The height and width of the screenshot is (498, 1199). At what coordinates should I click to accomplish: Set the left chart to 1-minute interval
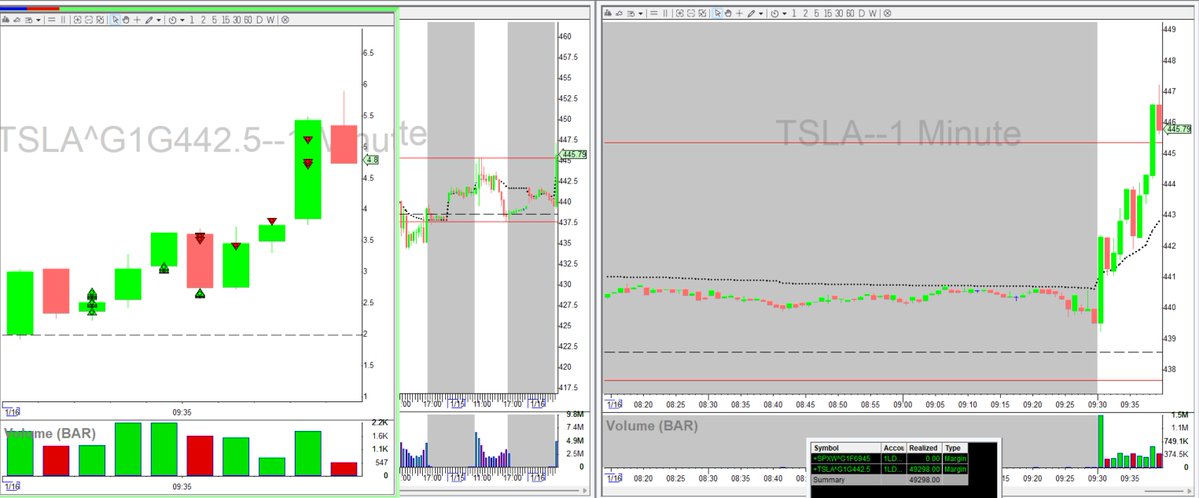(192, 20)
